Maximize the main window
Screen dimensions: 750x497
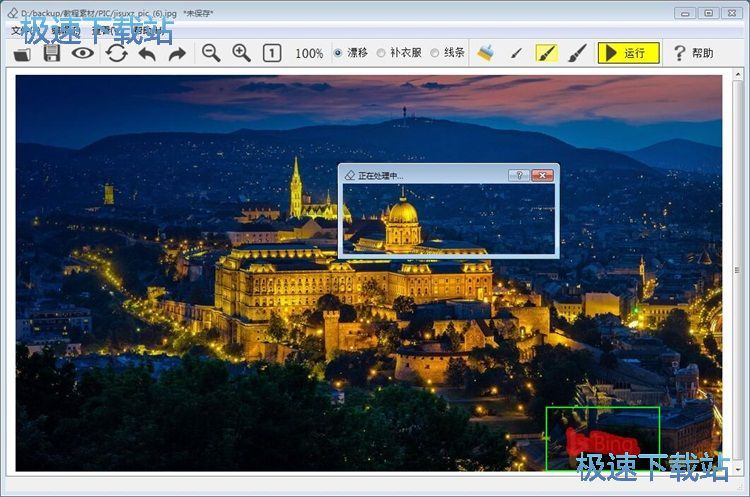click(708, 13)
